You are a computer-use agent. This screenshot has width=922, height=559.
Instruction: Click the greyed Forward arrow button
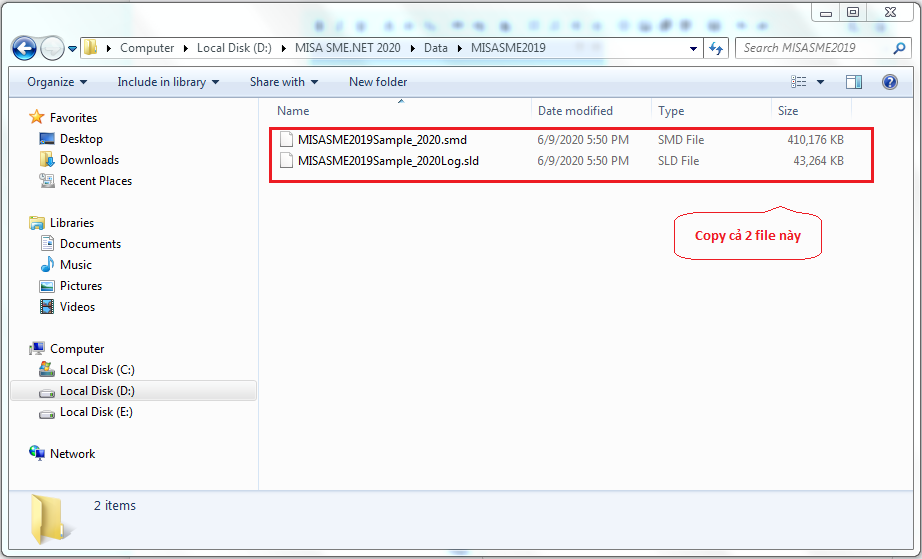[52, 48]
